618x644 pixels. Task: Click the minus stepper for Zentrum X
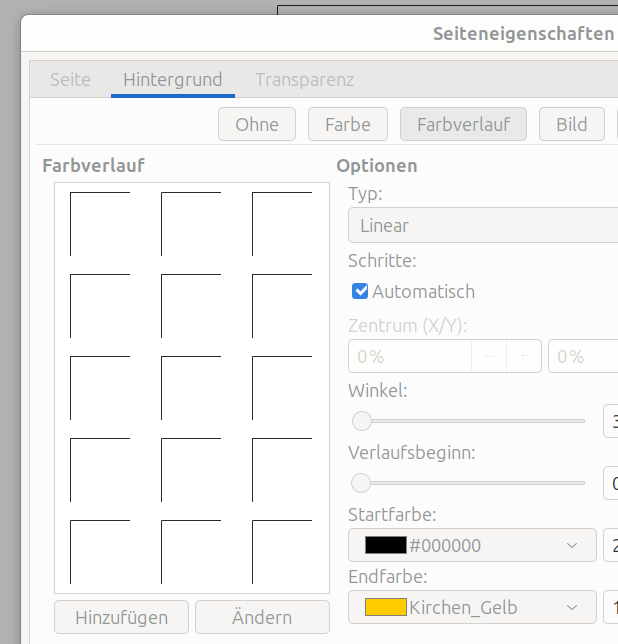488,356
